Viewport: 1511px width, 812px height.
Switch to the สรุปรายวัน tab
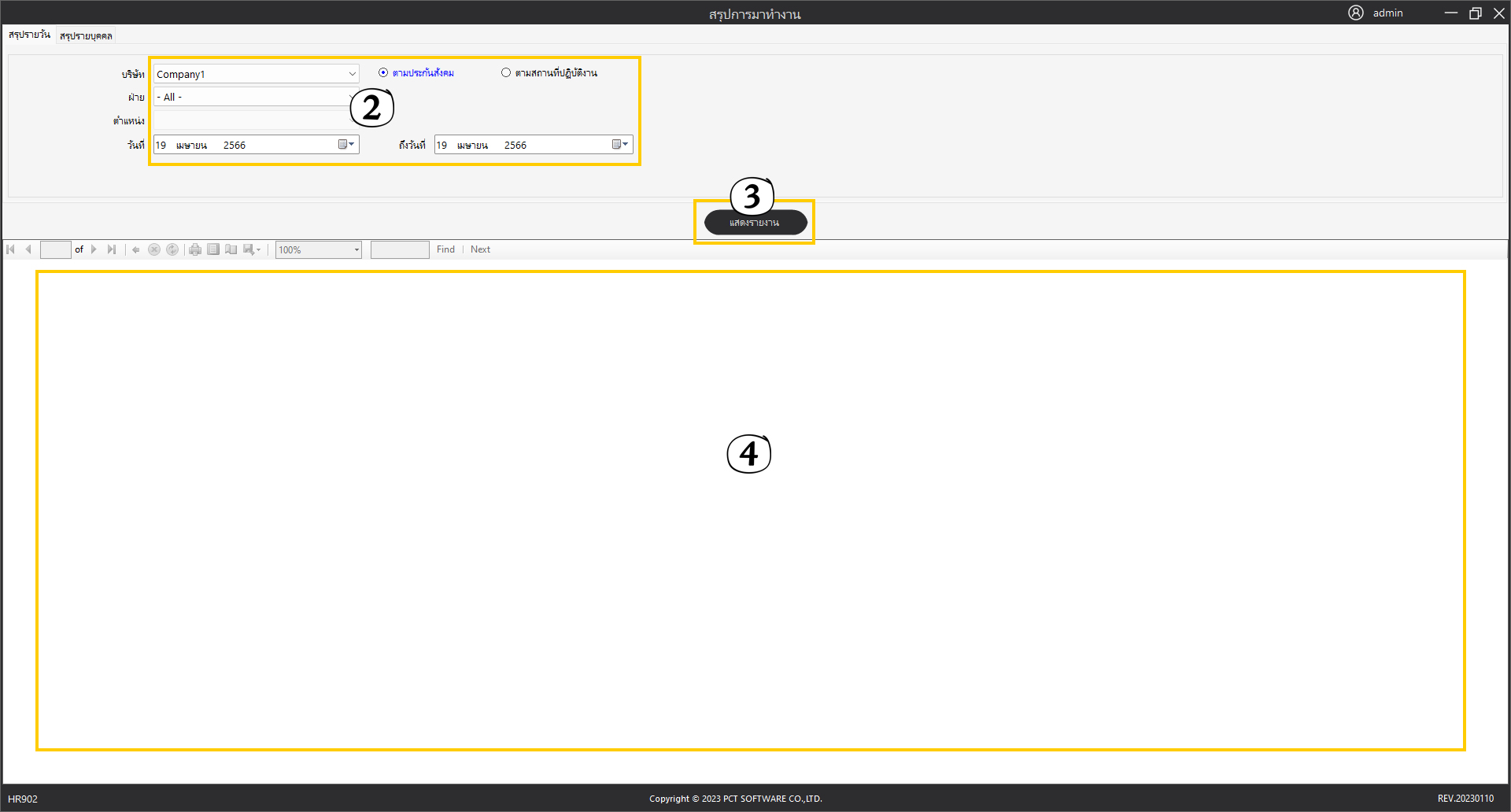(x=29, y=35)
